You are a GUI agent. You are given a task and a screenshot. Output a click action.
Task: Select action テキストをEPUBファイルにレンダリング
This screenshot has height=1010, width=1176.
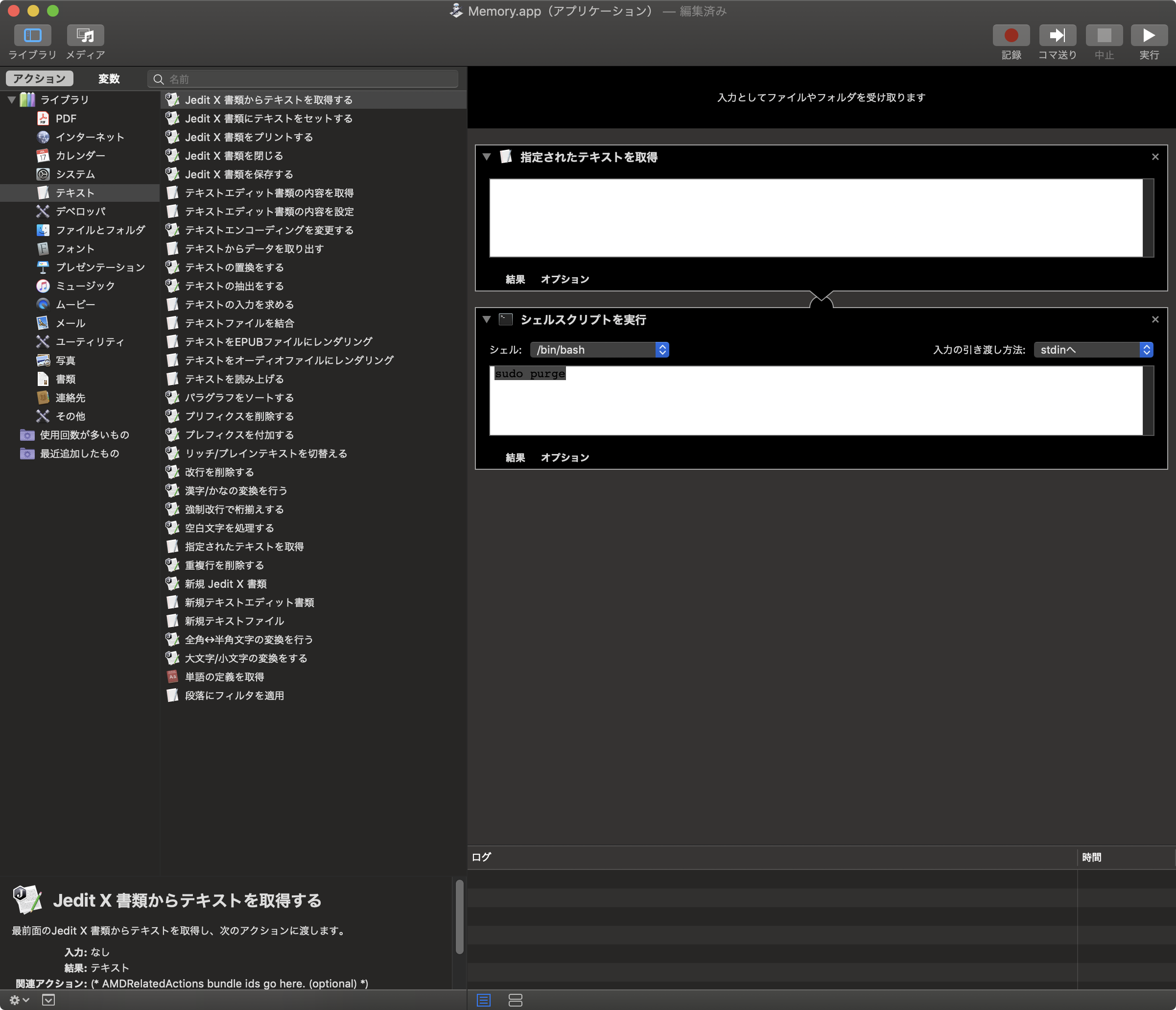click(313, 342)
